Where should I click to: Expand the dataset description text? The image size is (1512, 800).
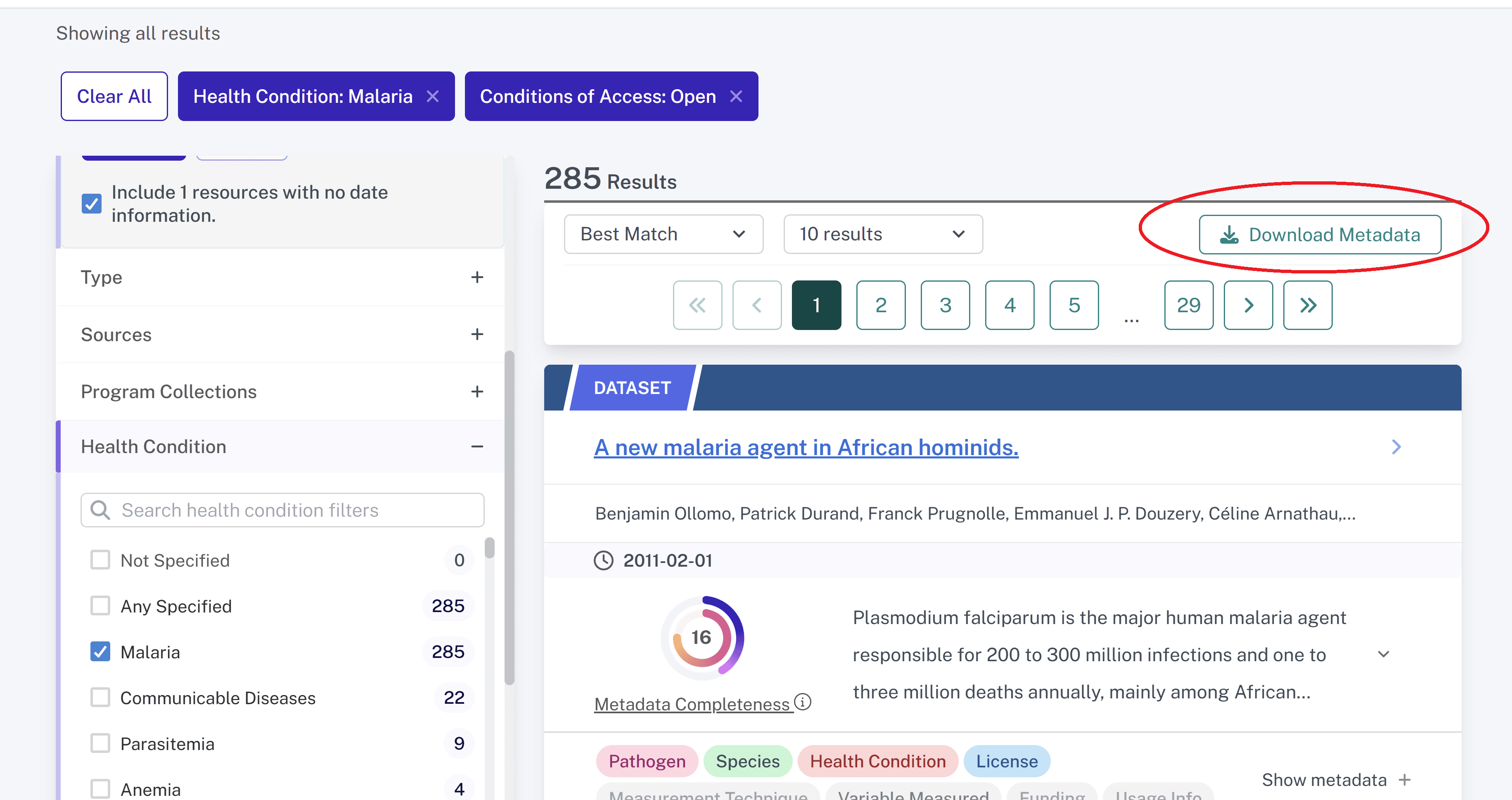(1384, 655)
